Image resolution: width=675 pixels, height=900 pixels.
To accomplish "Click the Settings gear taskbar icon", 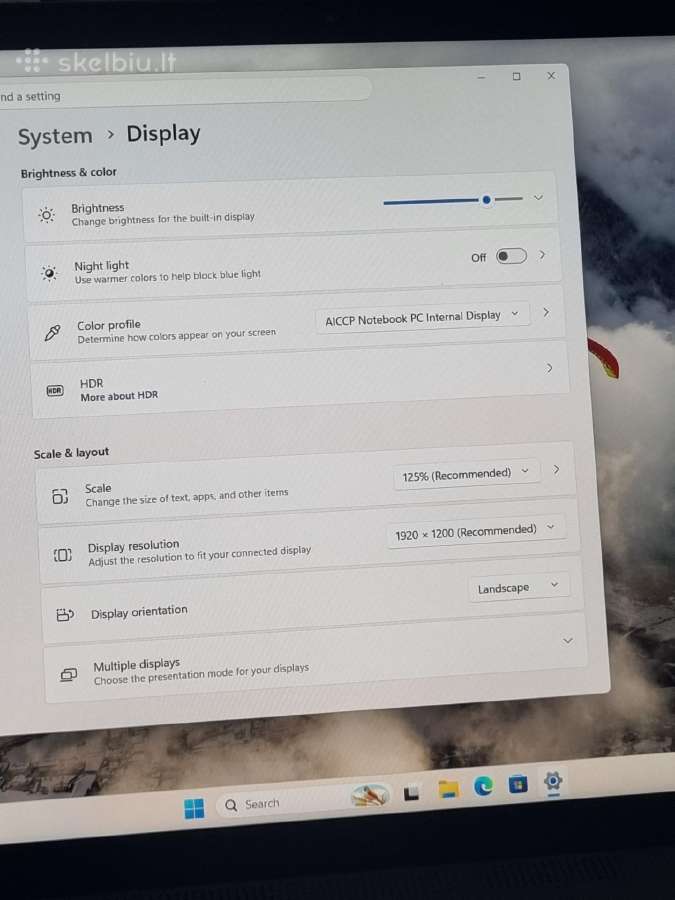I will coord(553,781).
